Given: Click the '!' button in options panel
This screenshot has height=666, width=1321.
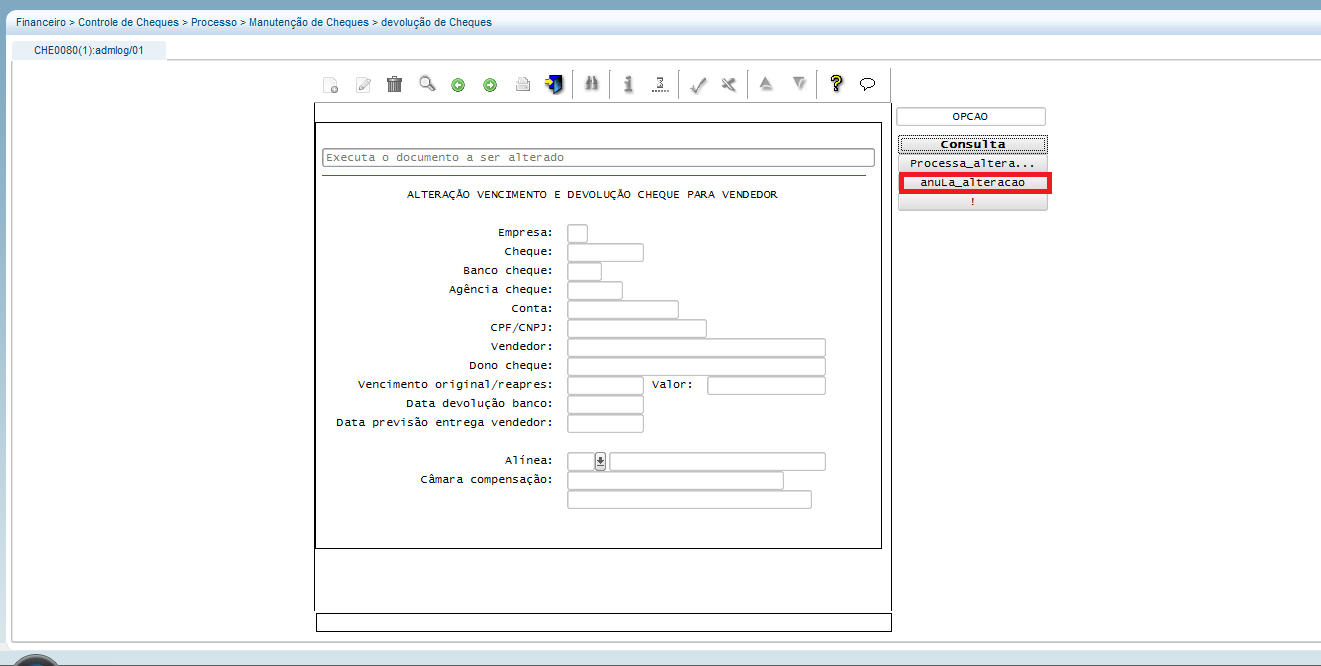Looking at the screenshot, I should click(x=973, y=202).
